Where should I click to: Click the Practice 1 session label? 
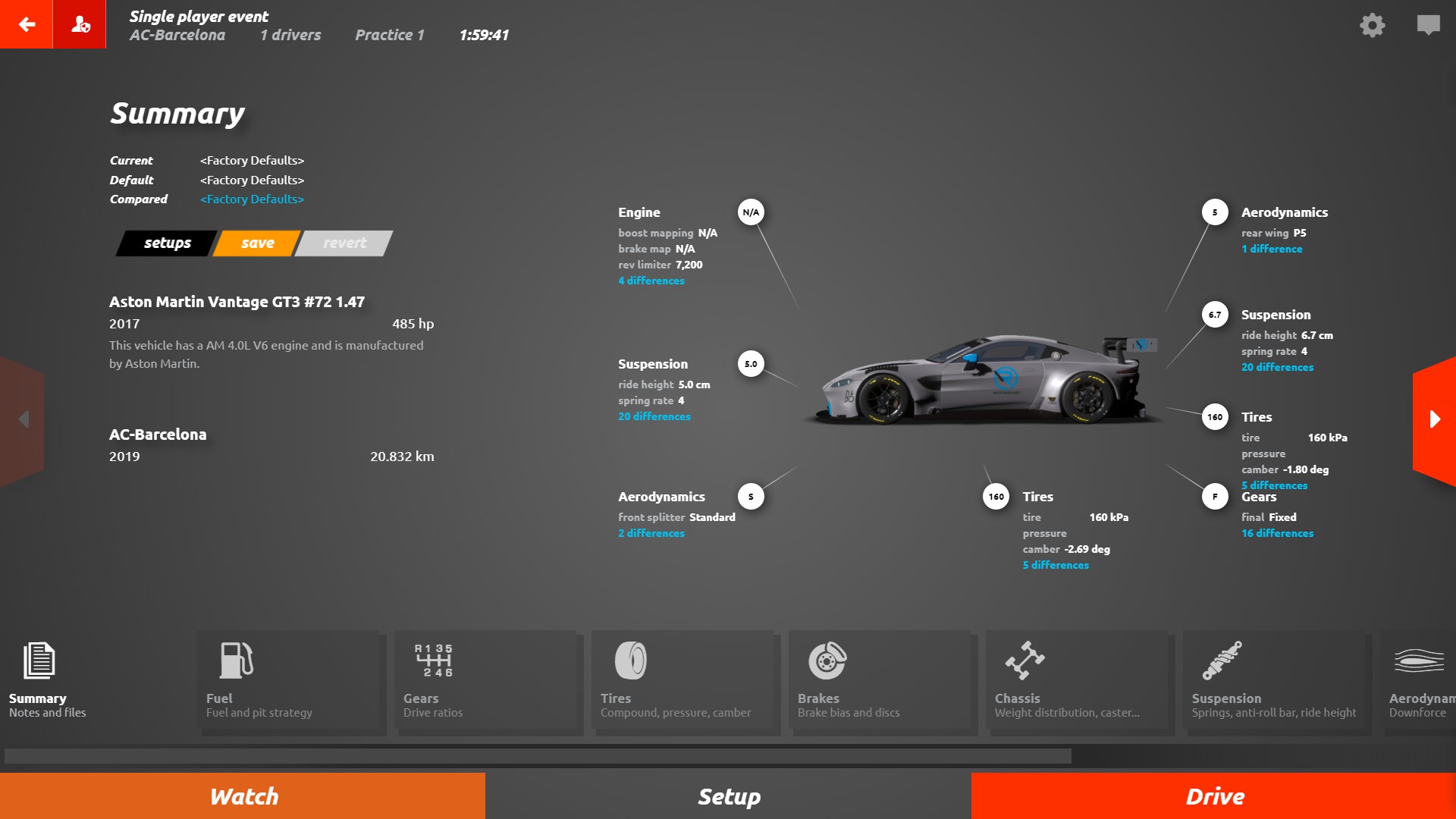[x=390, y=35]
